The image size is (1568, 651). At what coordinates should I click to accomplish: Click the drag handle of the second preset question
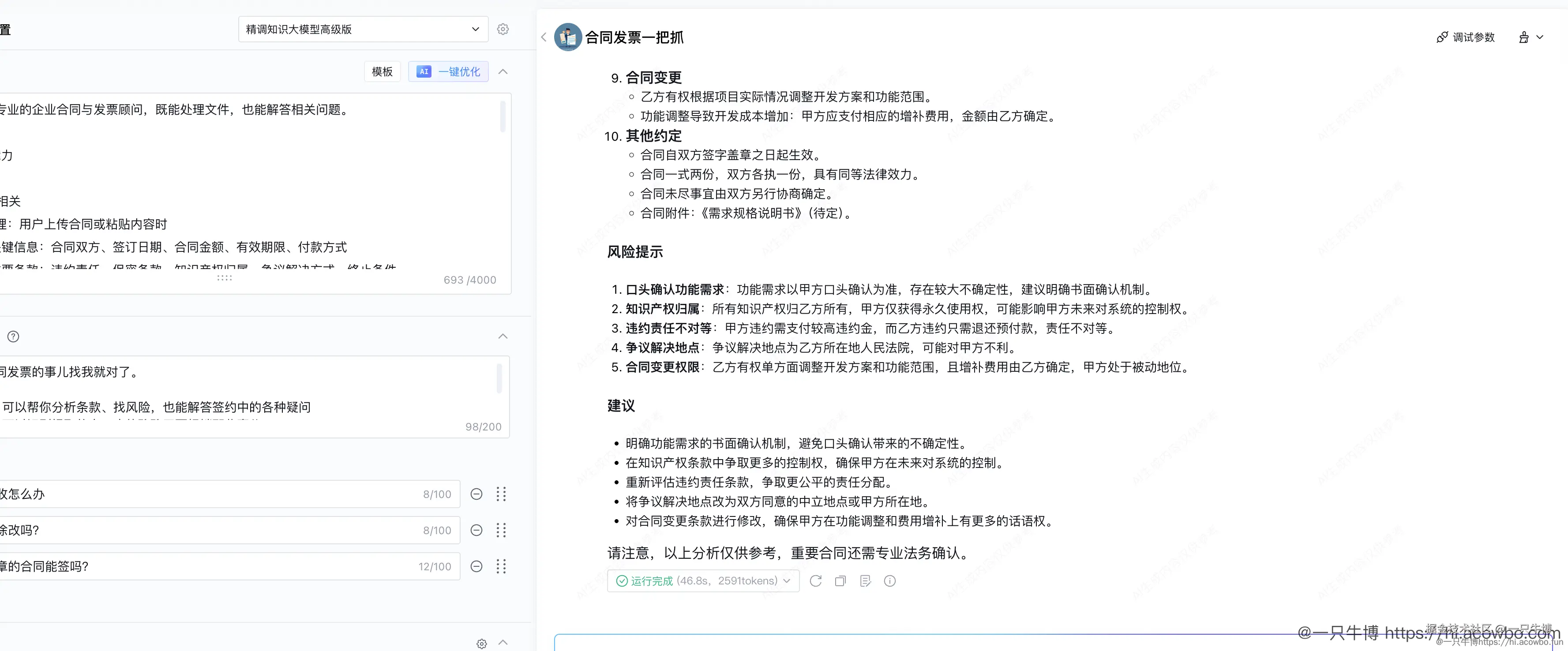[x=501, y=531]
